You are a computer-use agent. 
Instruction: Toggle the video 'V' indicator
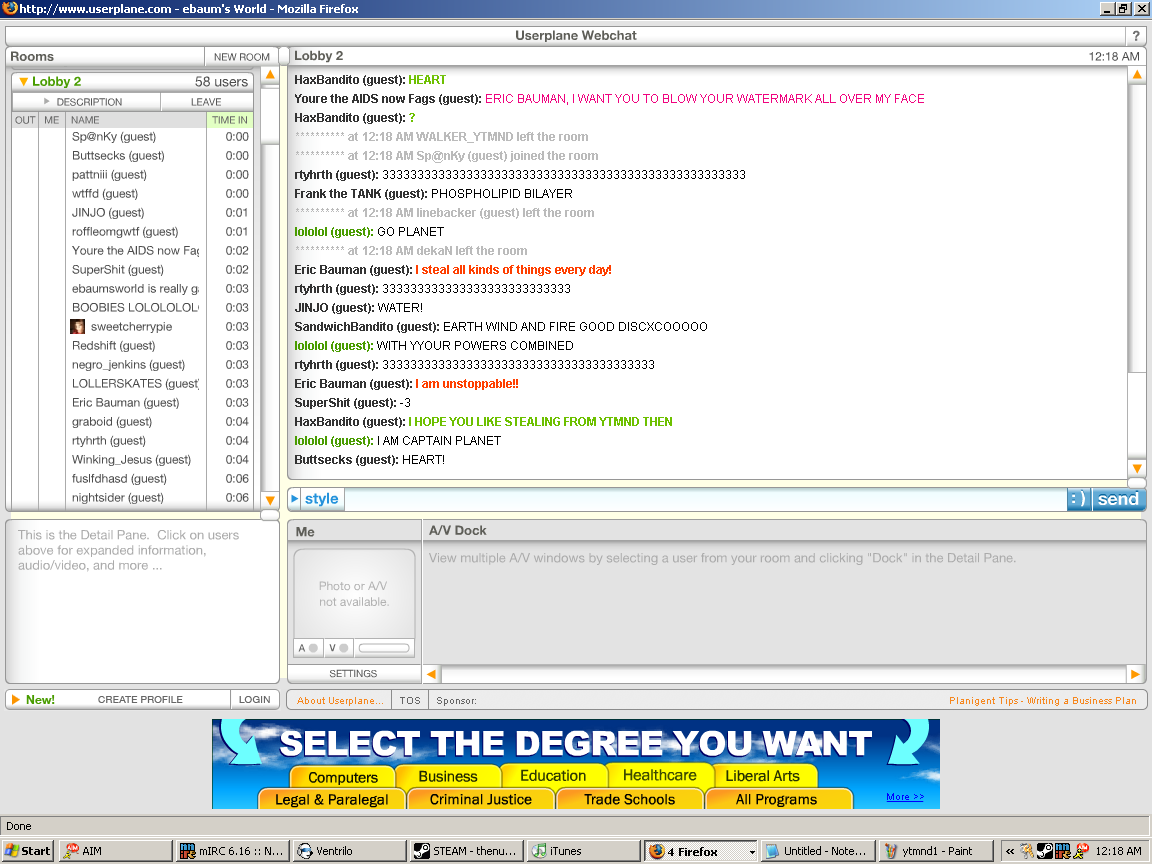pos(338,648)
